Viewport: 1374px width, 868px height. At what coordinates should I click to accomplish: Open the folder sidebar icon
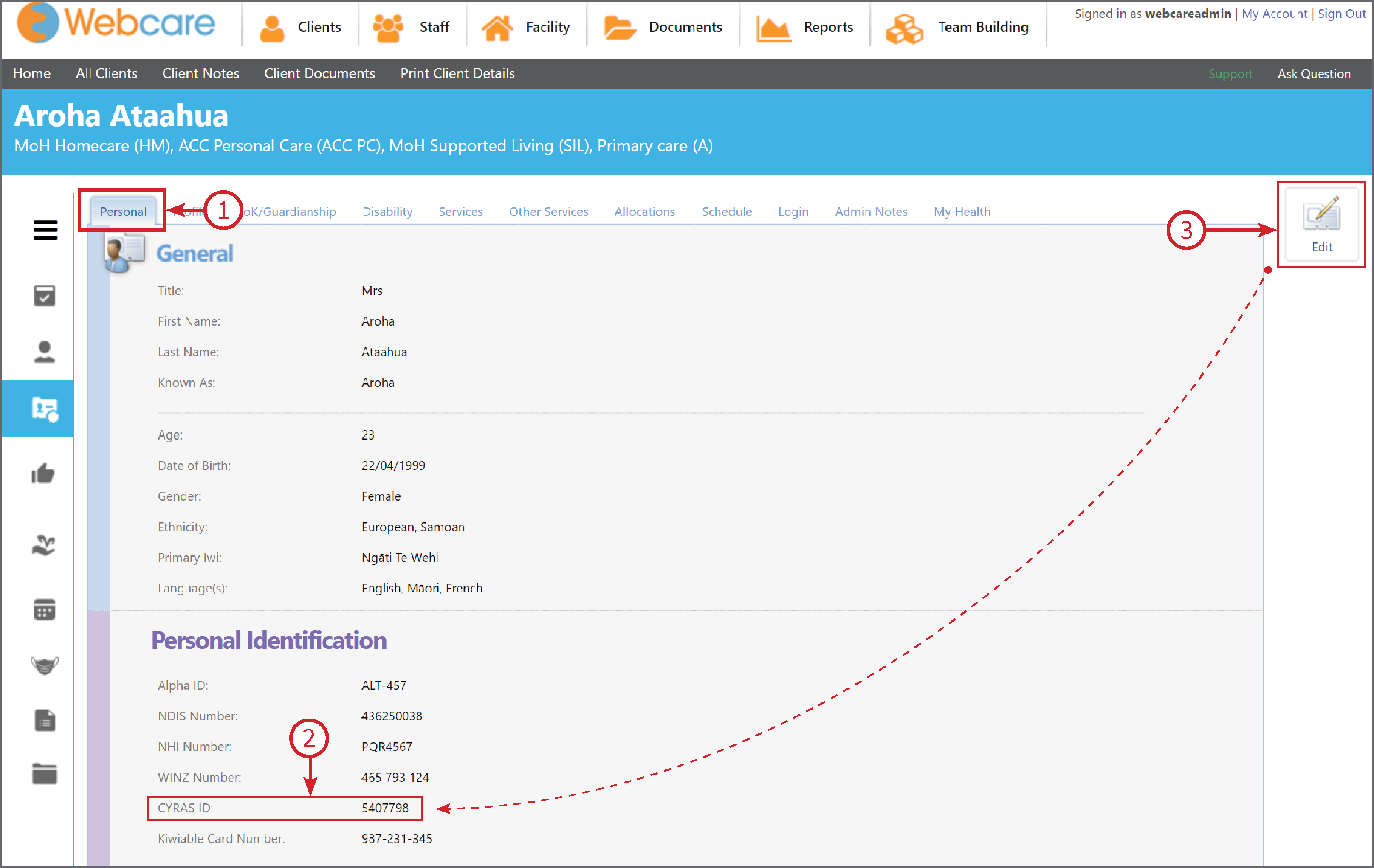45,773
